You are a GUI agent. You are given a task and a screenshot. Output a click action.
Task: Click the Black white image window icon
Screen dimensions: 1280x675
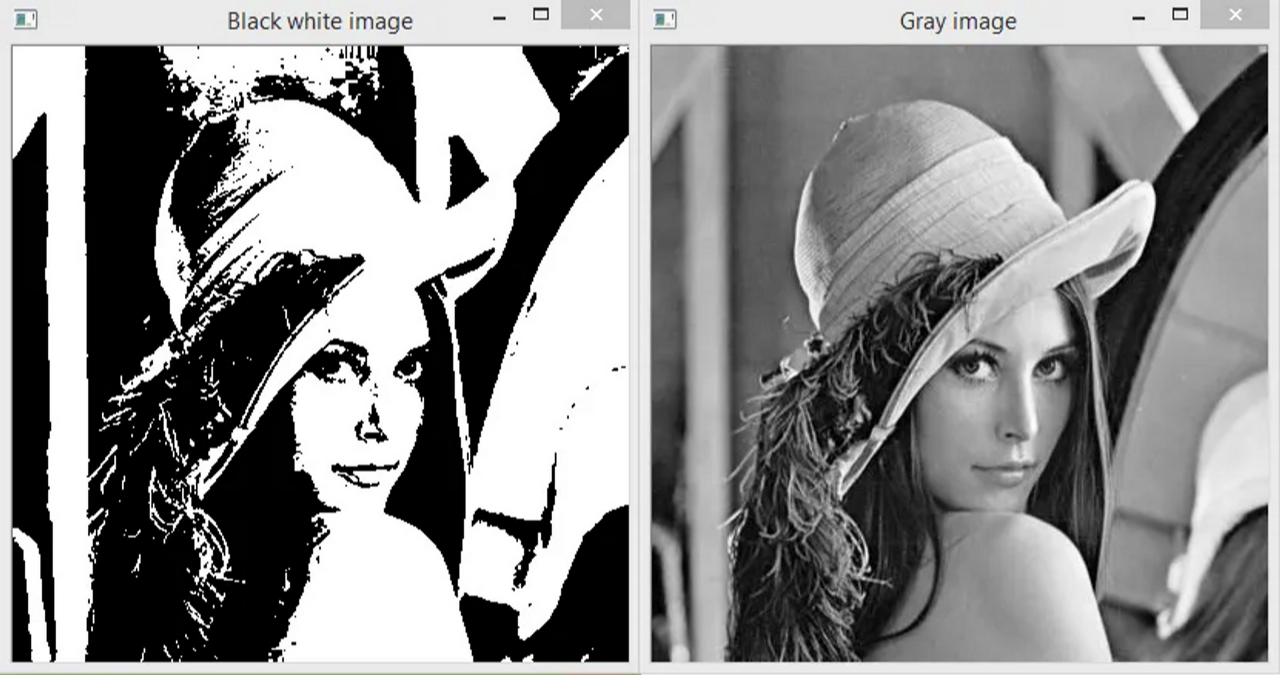[26, 19]
